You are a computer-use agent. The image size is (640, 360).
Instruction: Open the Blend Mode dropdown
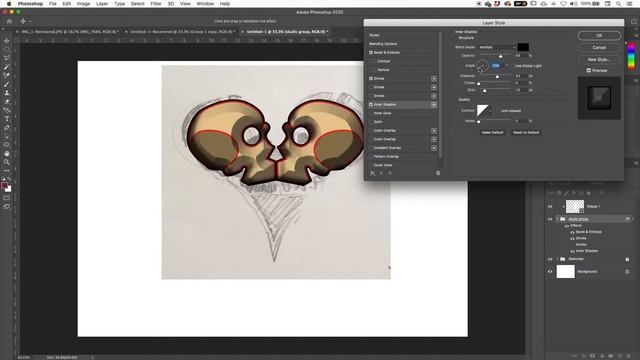[496, 47]
